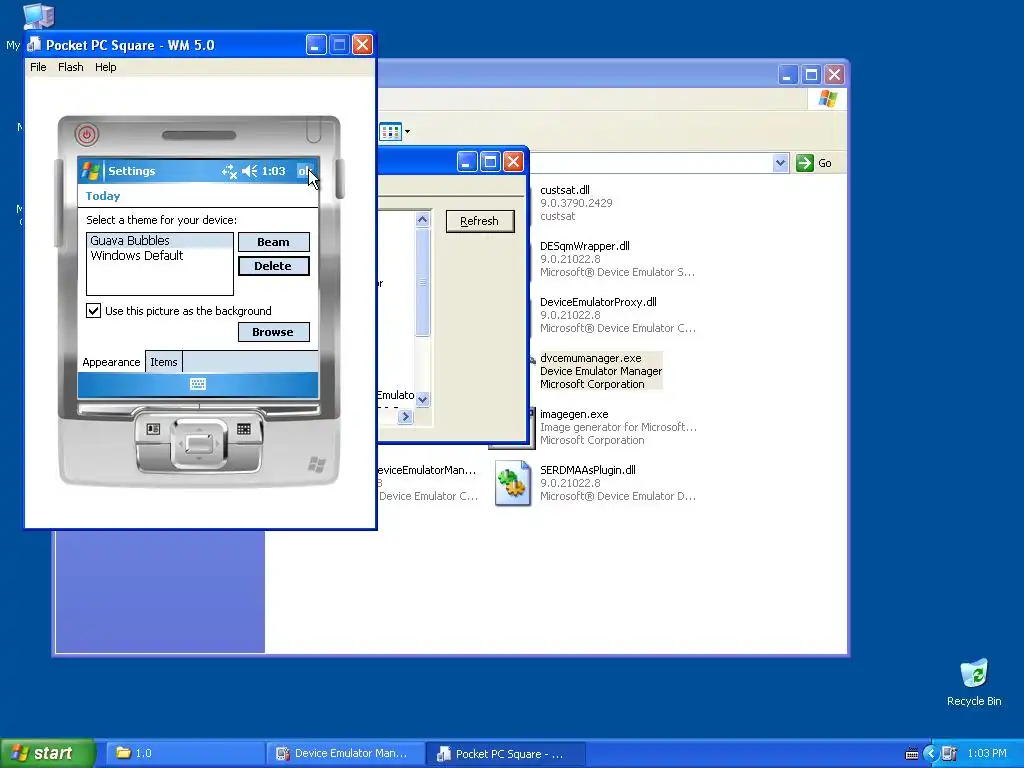The image size is (1024, 768).
Task: Show the on-screen keyboard icon
Action: [198, 384]
